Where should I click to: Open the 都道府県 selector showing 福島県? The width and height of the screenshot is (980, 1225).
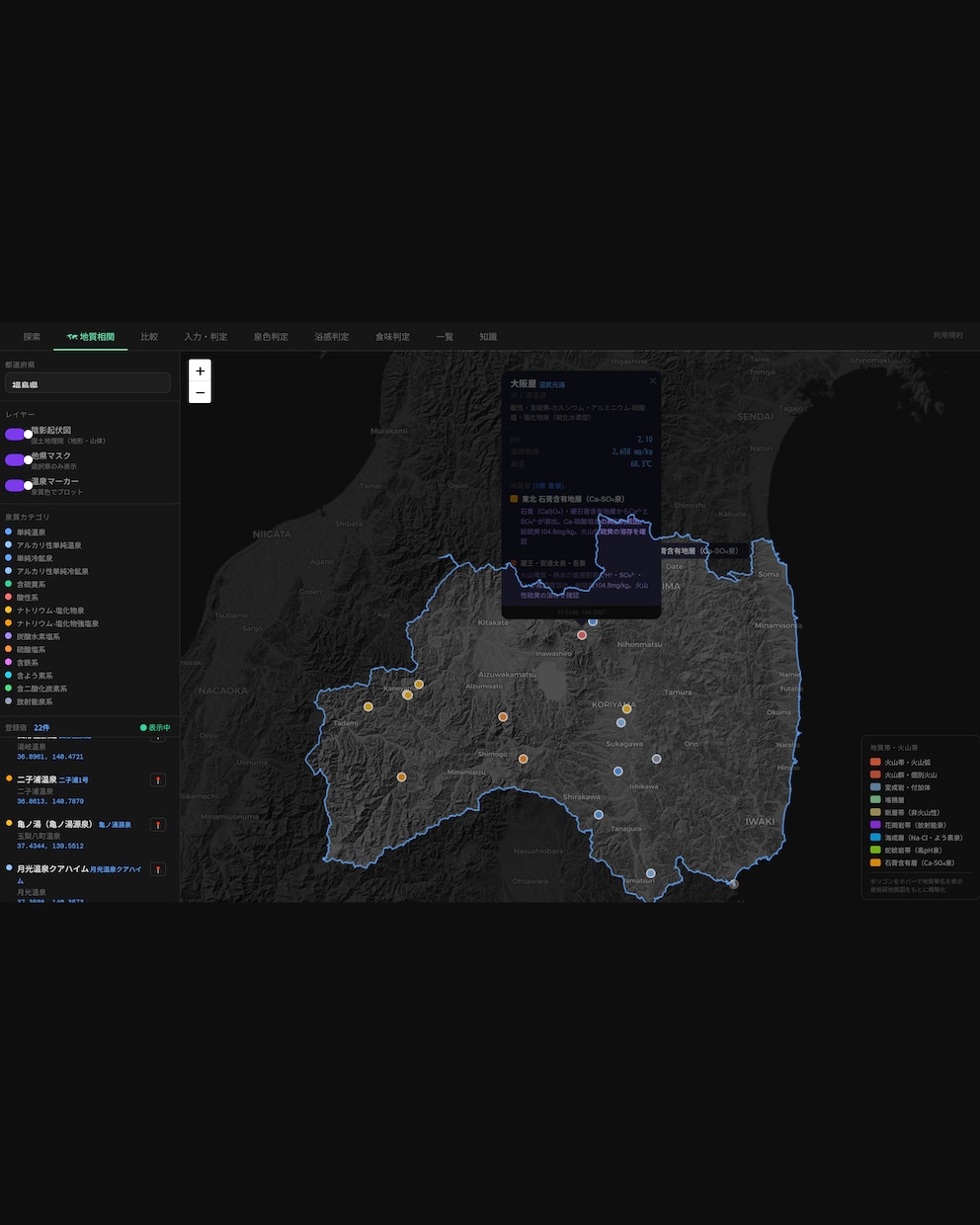pos(88,384)
